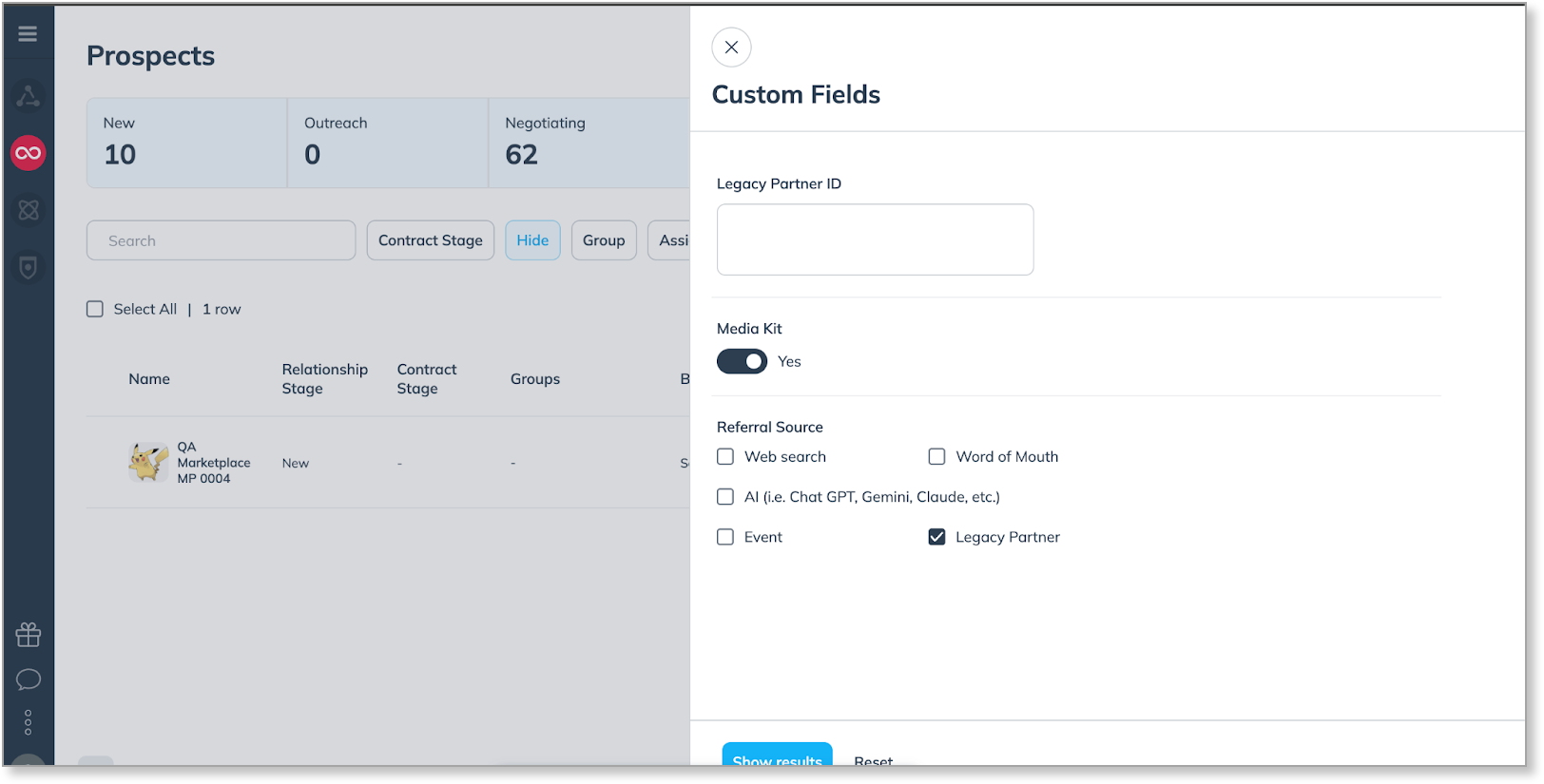The width and height of the screenshot is (1544, 784).
Task: Click the Hide filters button
Action: click(x=532, y=240)
